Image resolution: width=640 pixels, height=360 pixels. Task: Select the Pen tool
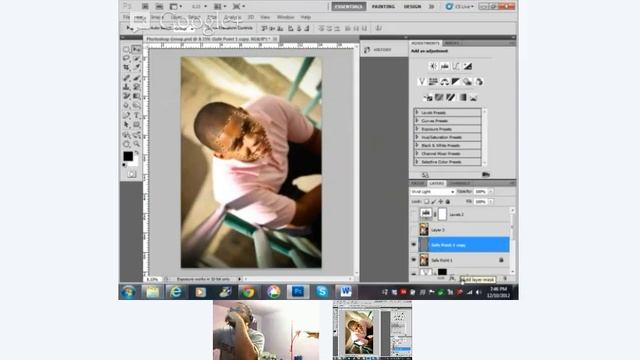coord(127,116)
